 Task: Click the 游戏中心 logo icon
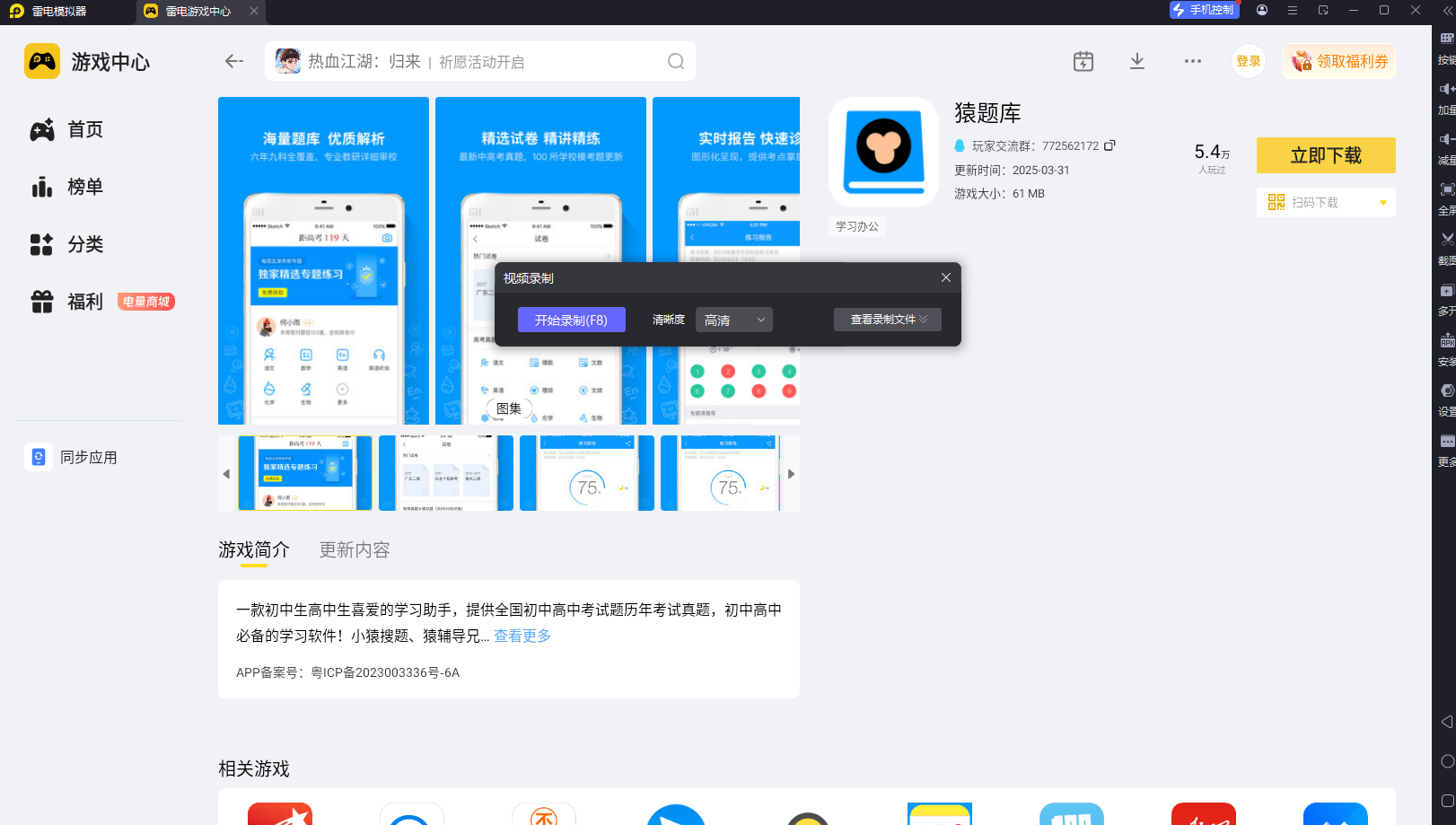pyautogui.click(x=42, y=61)
